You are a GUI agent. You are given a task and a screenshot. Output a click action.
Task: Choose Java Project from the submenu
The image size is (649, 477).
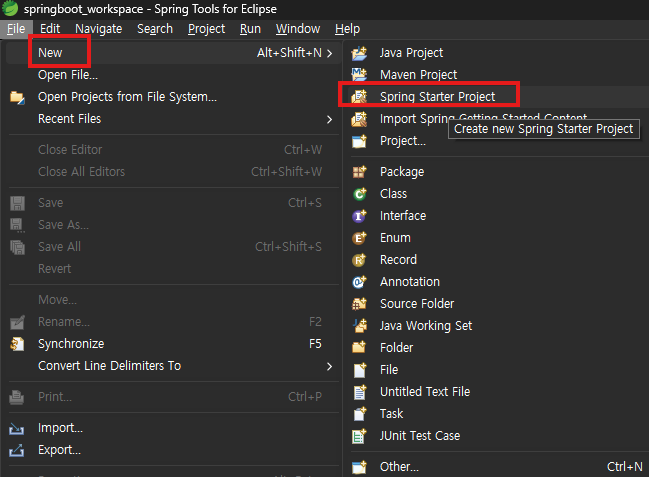point(498,53)
